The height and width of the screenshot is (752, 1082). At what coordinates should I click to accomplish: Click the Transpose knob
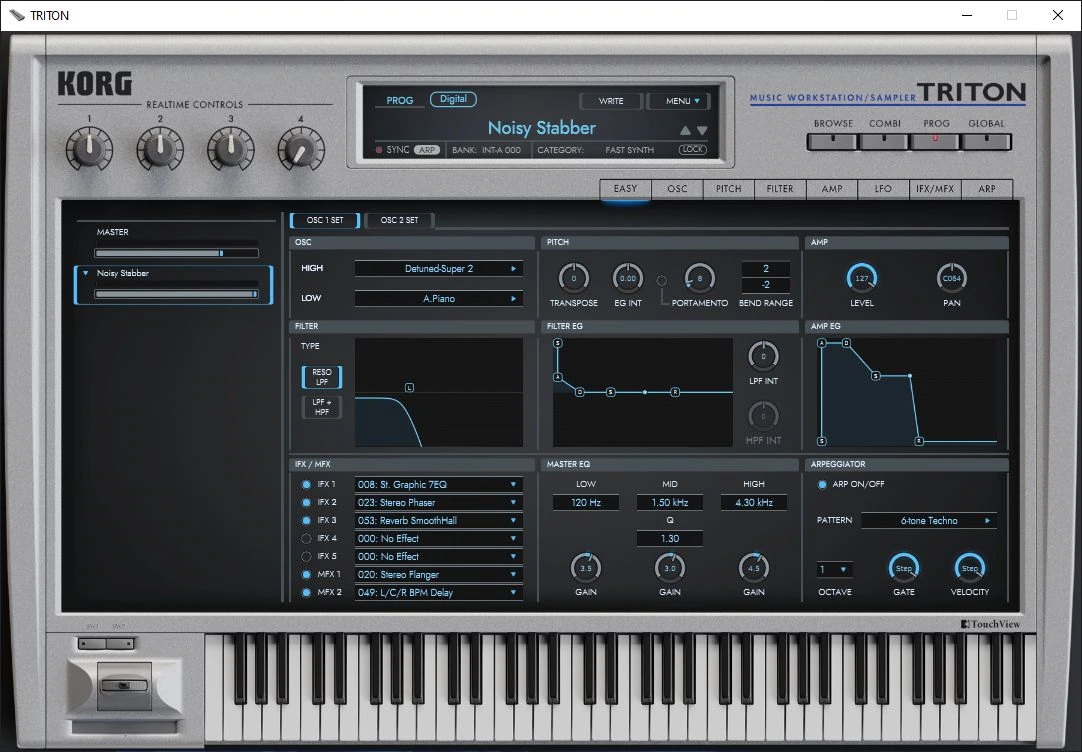(x=573, y=279)
